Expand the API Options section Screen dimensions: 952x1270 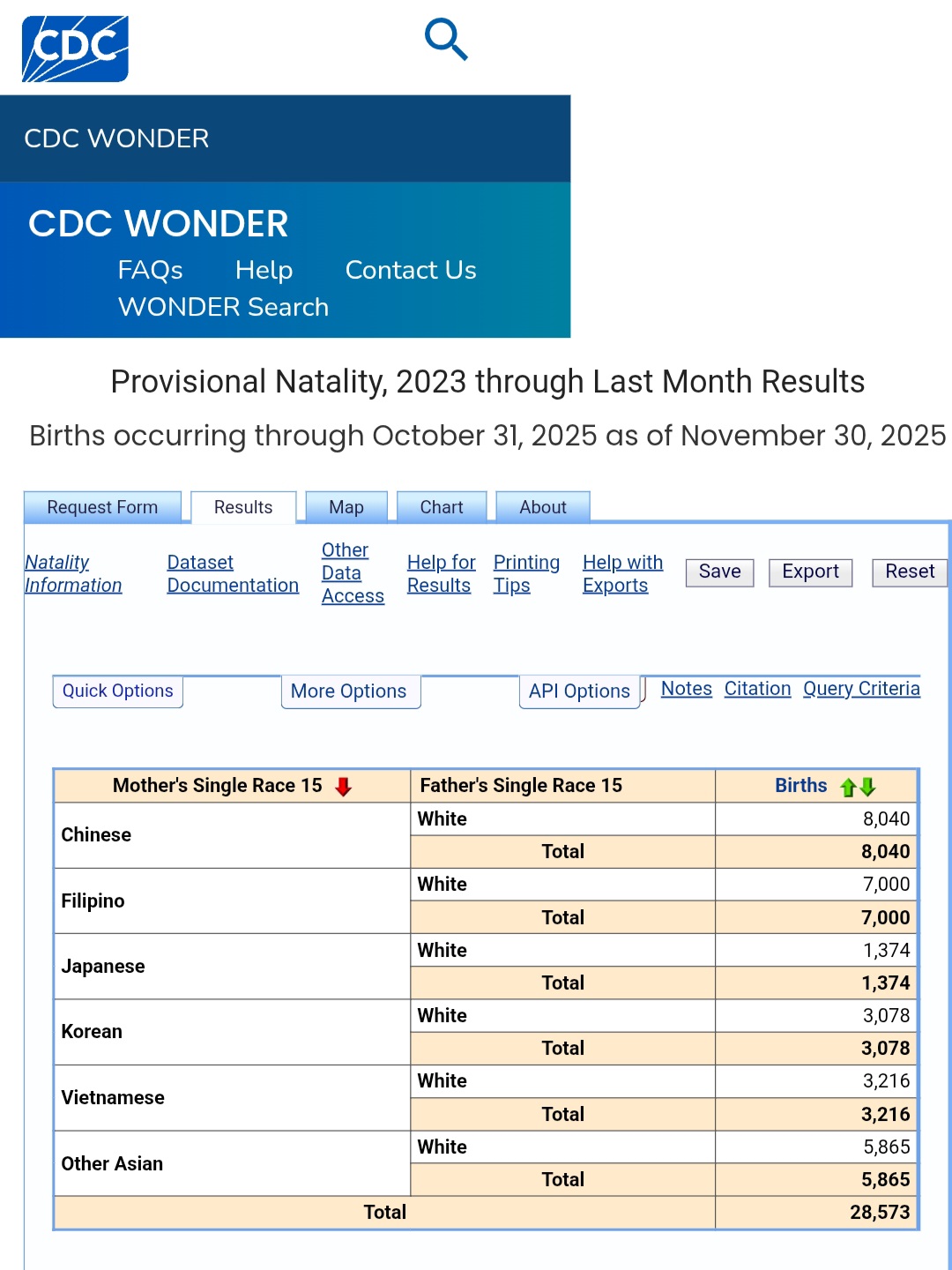pos(579,691)
